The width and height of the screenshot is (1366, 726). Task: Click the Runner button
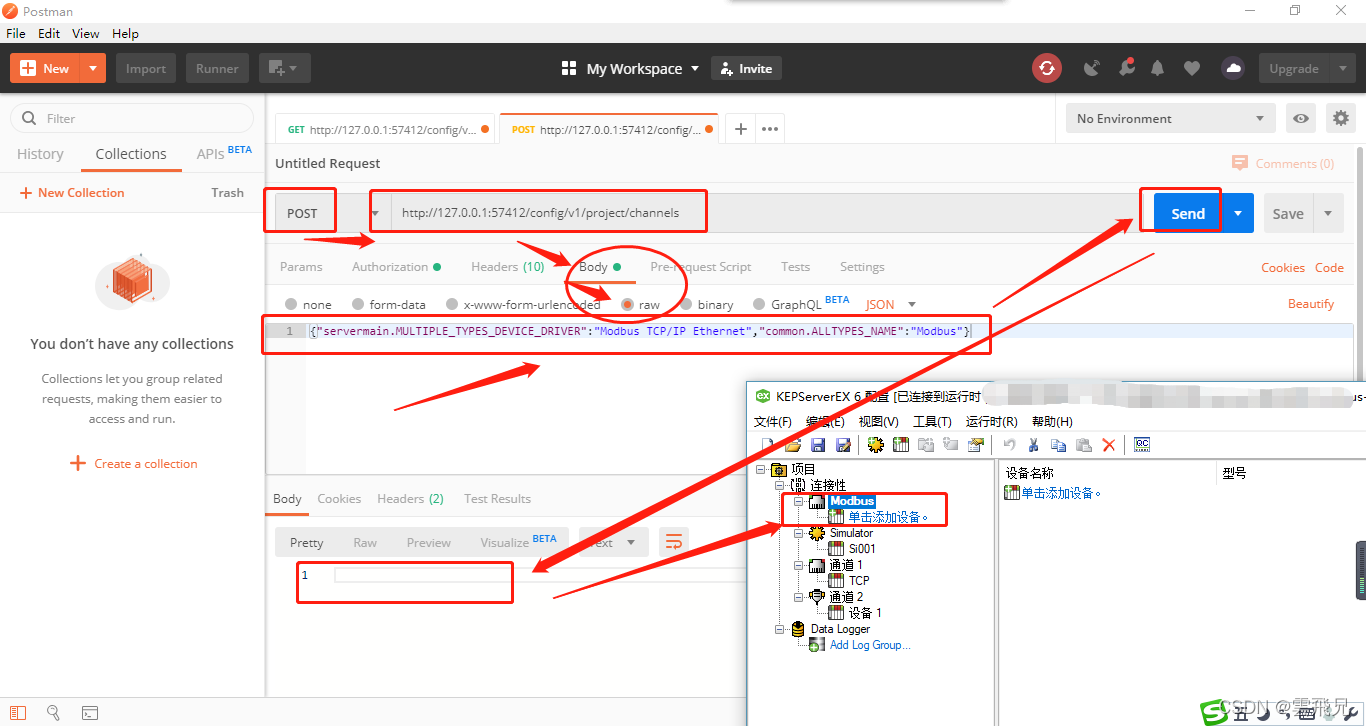(x=217, y=68)
